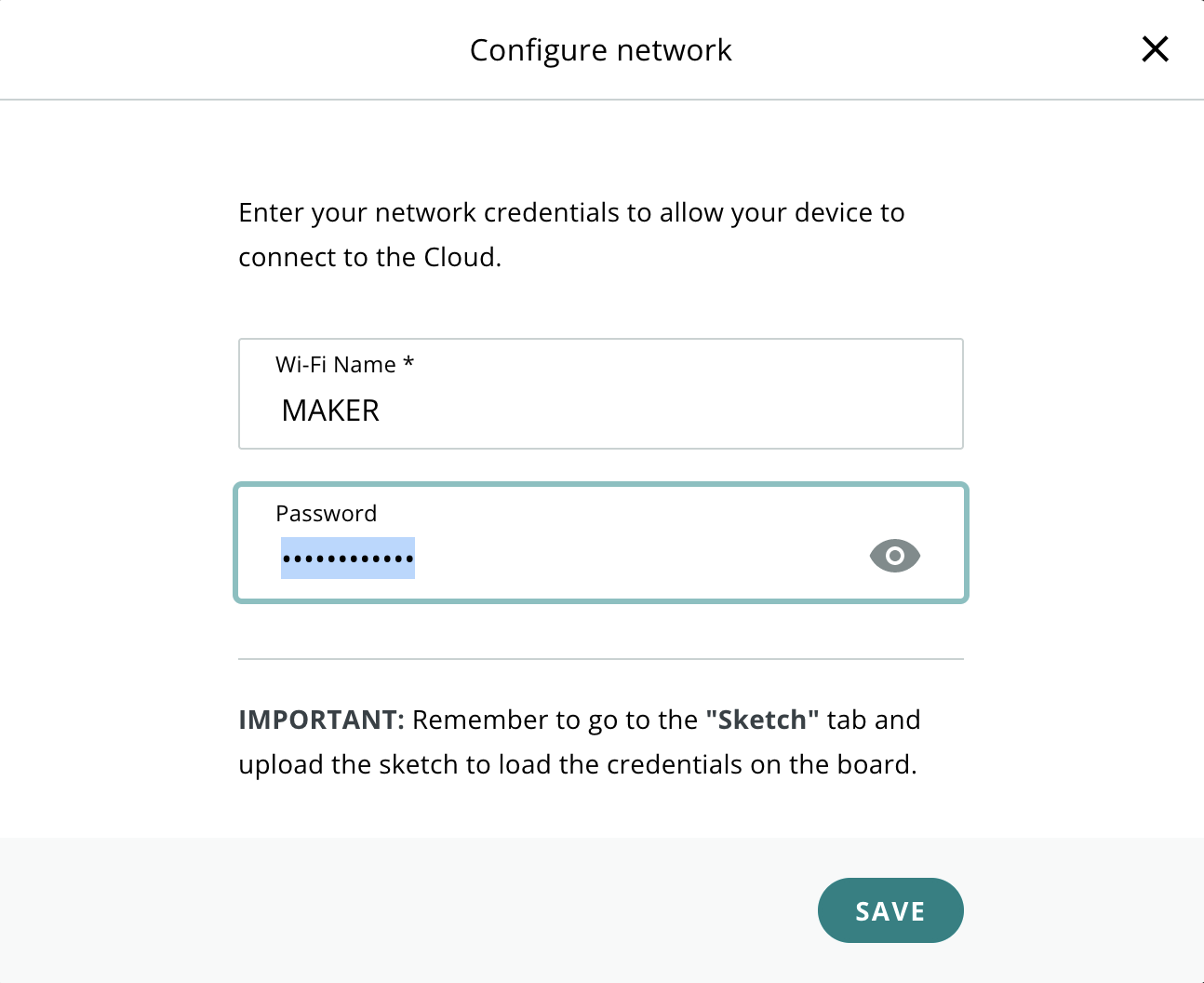Click the required asterisk beside Wi-Fi Name
Screen dimensions: 1204x983
click(x=408, y=363)
